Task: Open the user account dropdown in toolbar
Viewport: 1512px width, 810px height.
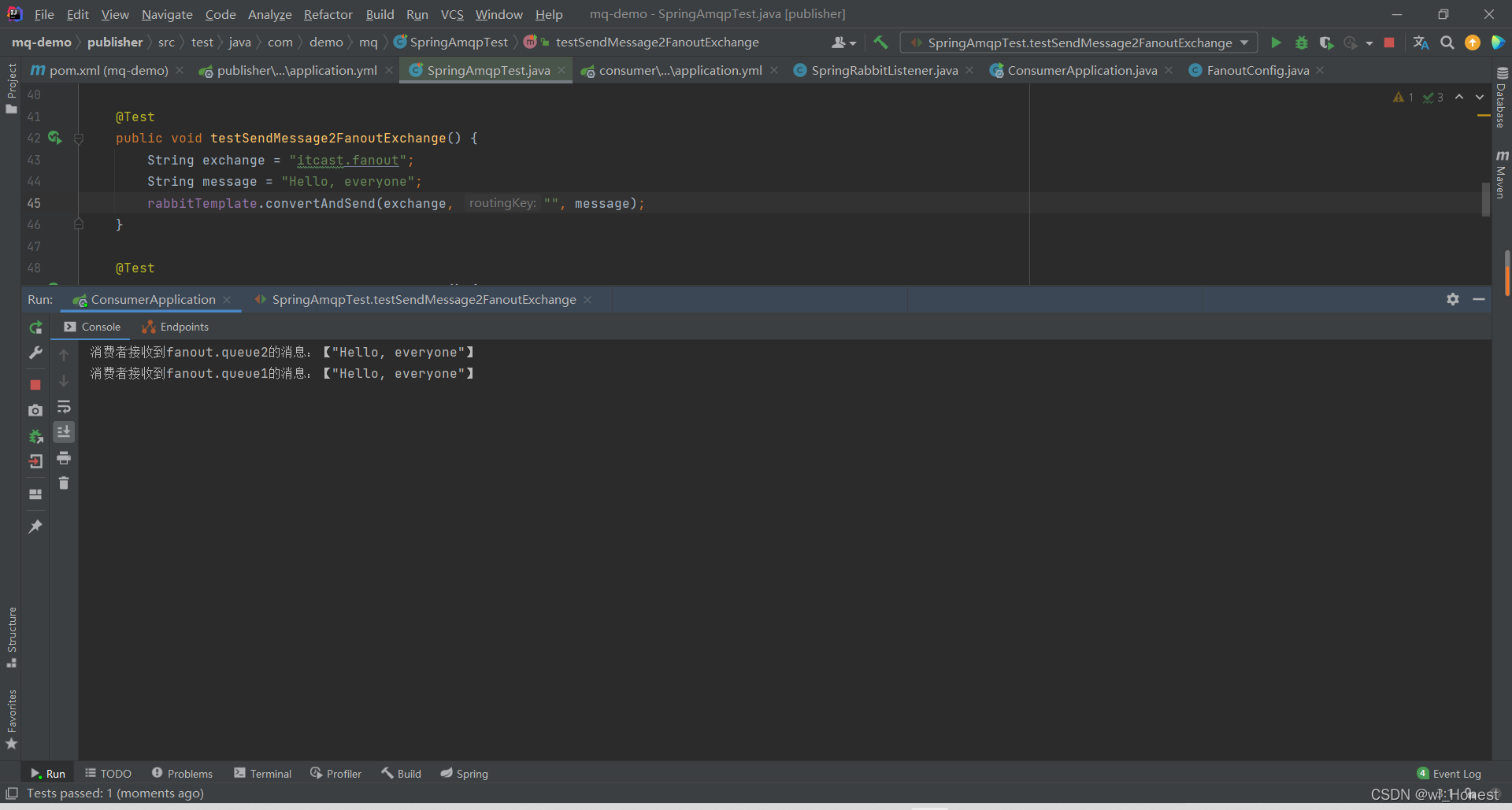Action: pos(843,43)
